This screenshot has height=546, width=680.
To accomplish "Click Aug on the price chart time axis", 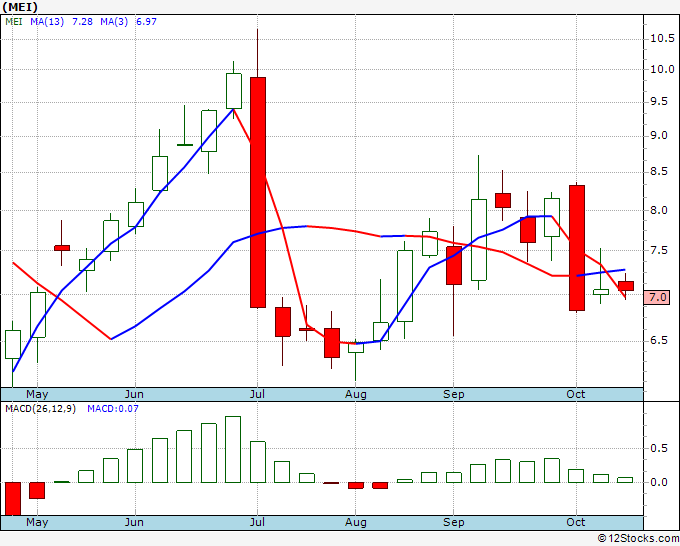I will pos(356,394).
